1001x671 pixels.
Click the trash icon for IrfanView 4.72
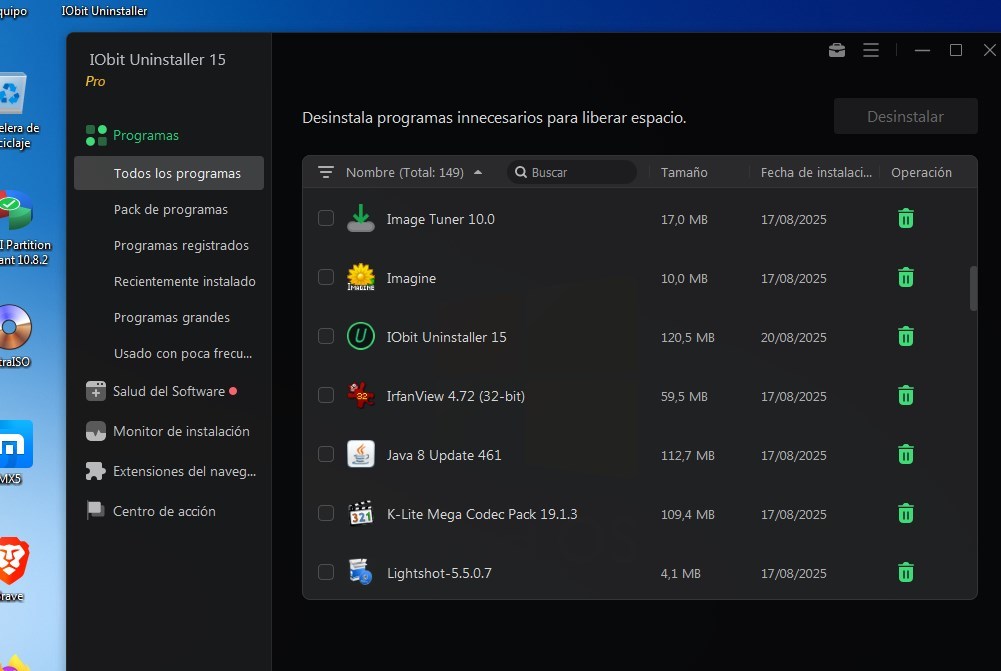coord(905,396)
